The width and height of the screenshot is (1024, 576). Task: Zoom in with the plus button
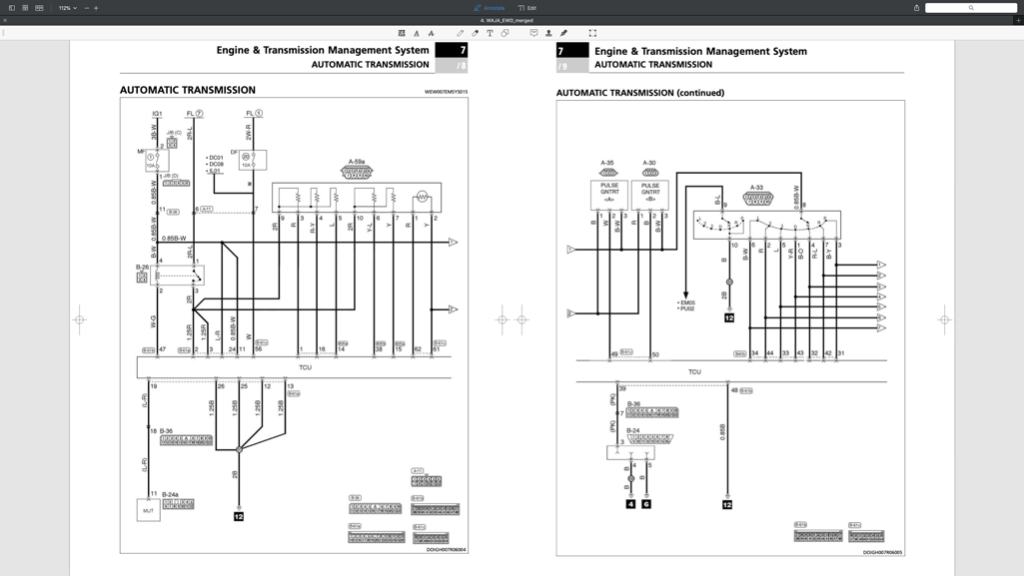[x=96, y=8]
